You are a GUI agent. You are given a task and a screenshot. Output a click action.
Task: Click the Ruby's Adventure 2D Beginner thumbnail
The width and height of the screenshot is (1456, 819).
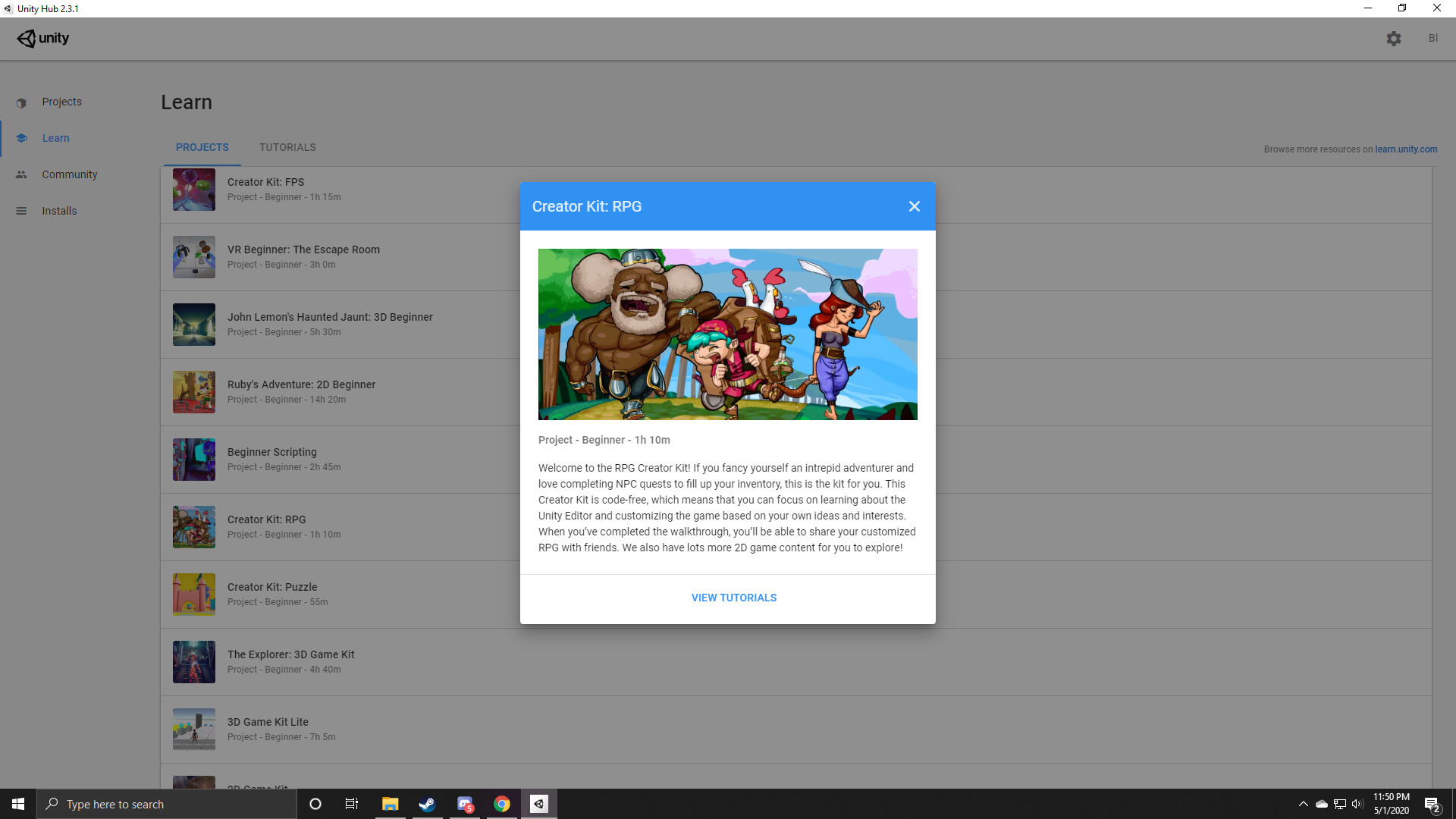193,391
